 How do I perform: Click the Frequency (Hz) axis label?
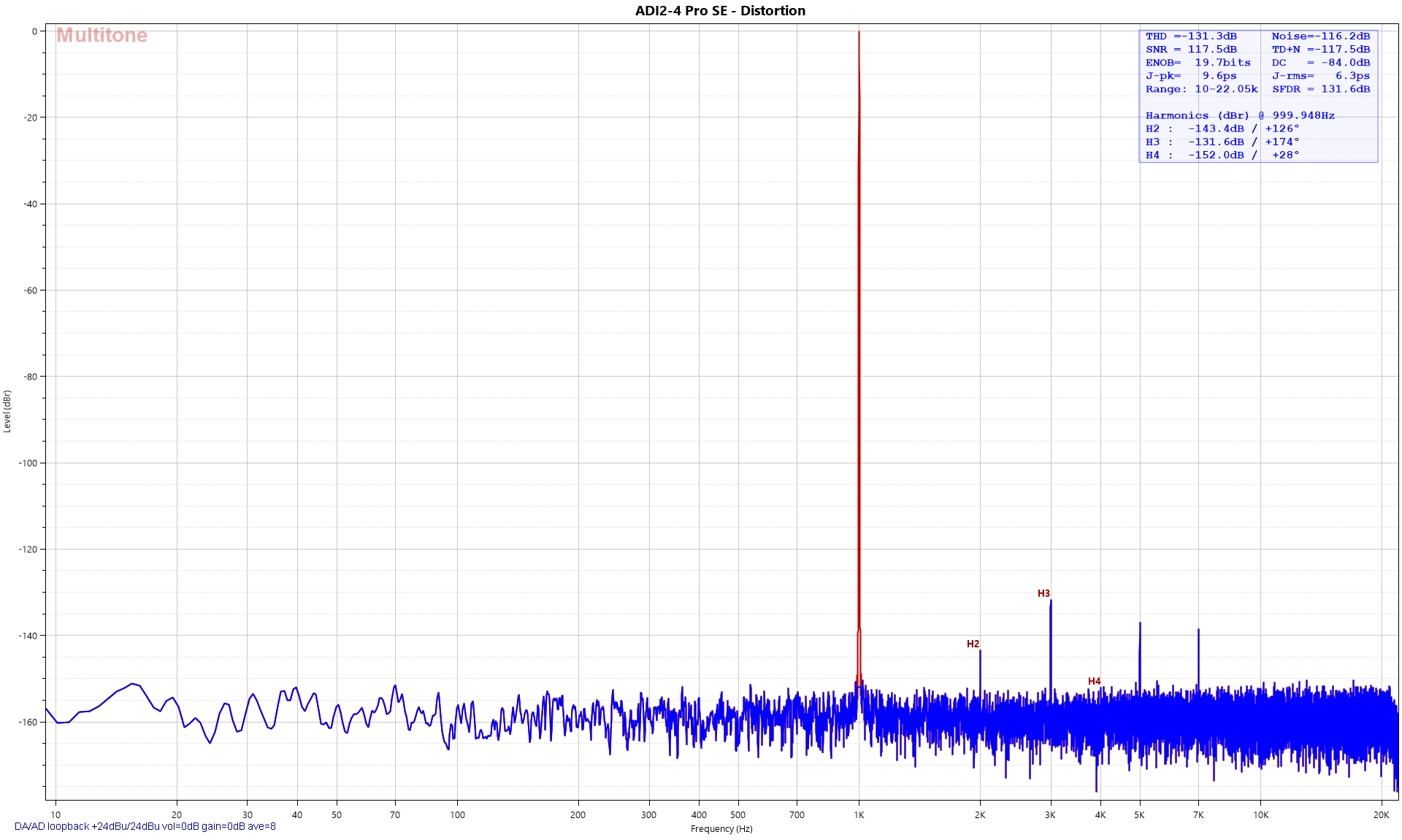pos(721,828)
